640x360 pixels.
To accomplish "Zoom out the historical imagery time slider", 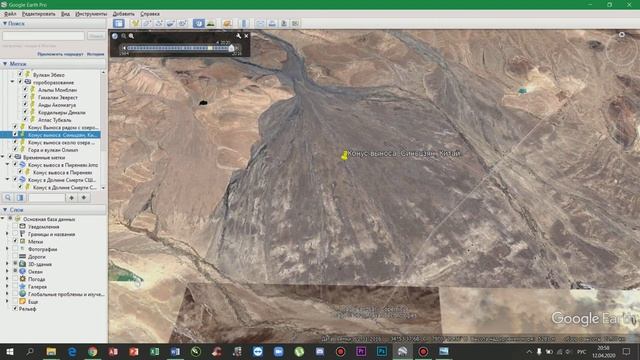I will pos(124,36).
